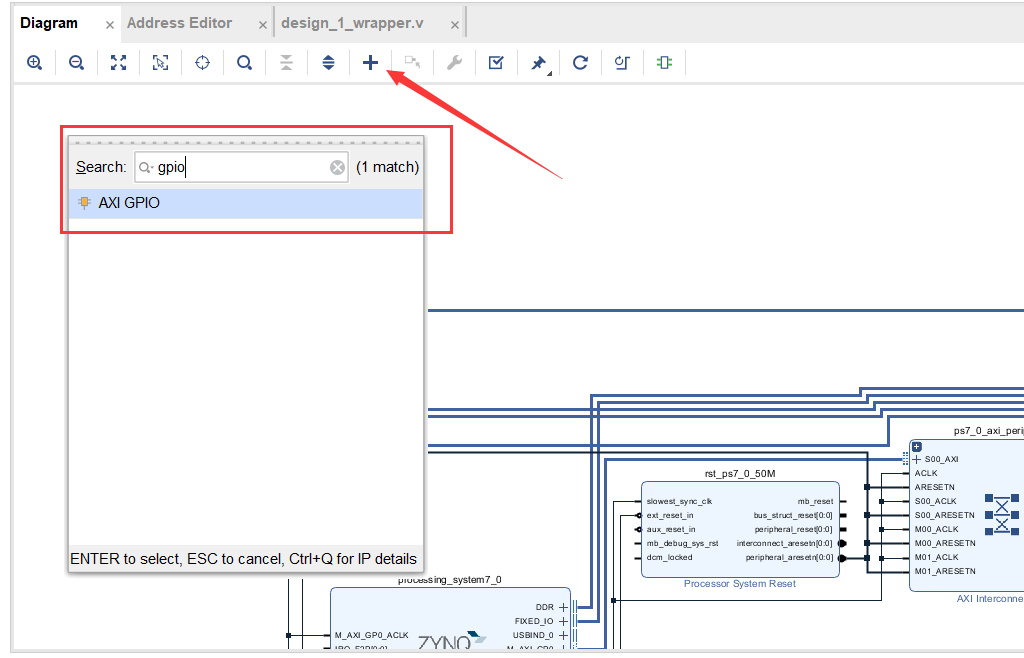1024x658 pixels.
Task: Select the S00_ACLK pin
Action: point(935,501)
